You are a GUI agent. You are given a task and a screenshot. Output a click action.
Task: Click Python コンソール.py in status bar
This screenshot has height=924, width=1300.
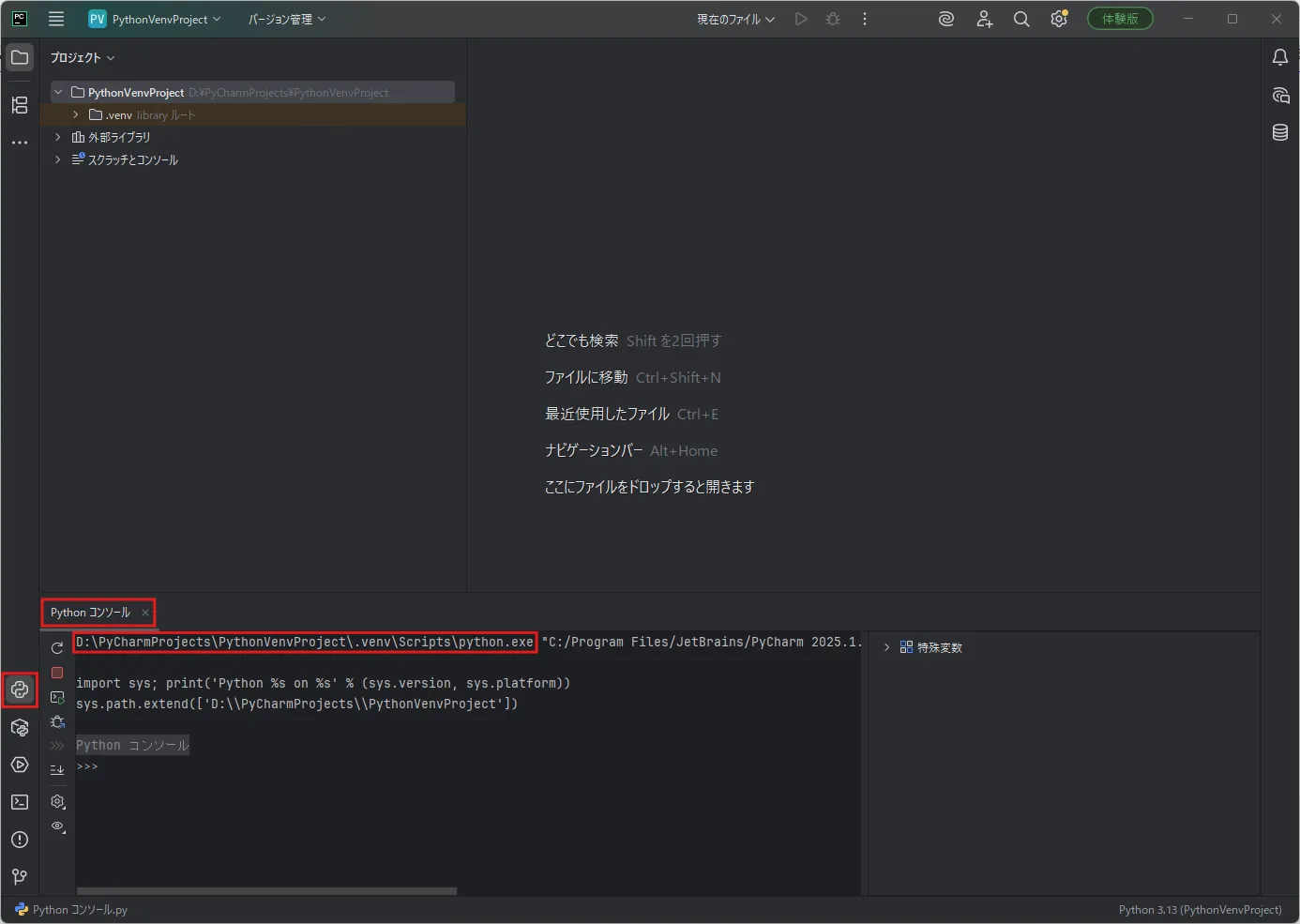pos(71,910)
